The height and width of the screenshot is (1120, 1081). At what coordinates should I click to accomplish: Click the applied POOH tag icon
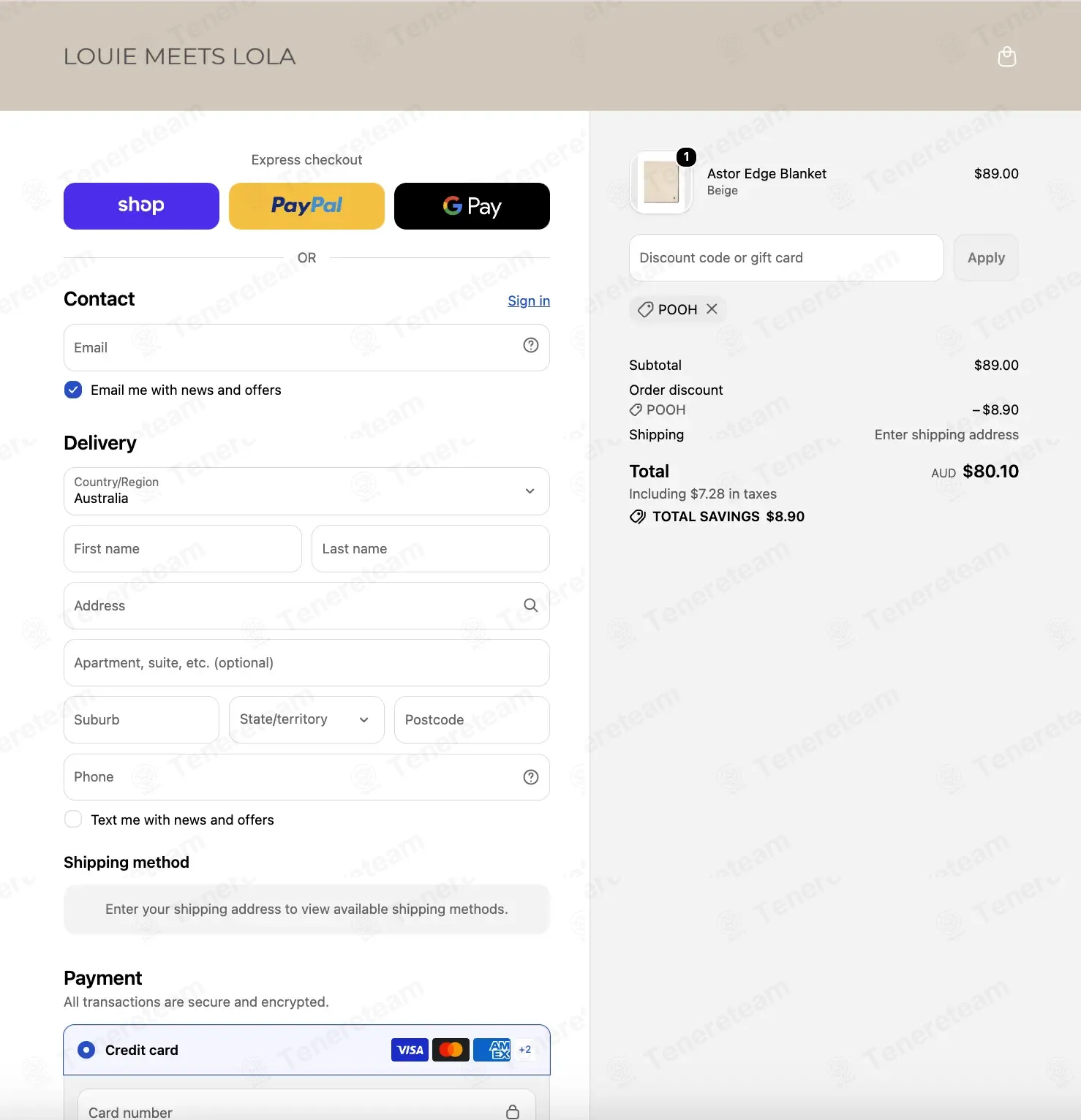(645, 309)
